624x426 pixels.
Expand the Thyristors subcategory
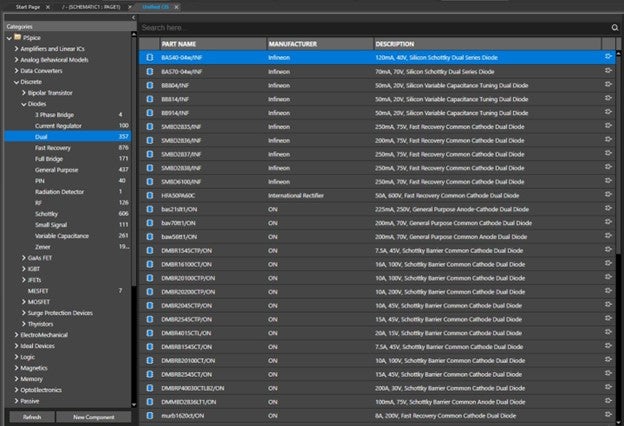pyautogui.click(x=24, y=324)
